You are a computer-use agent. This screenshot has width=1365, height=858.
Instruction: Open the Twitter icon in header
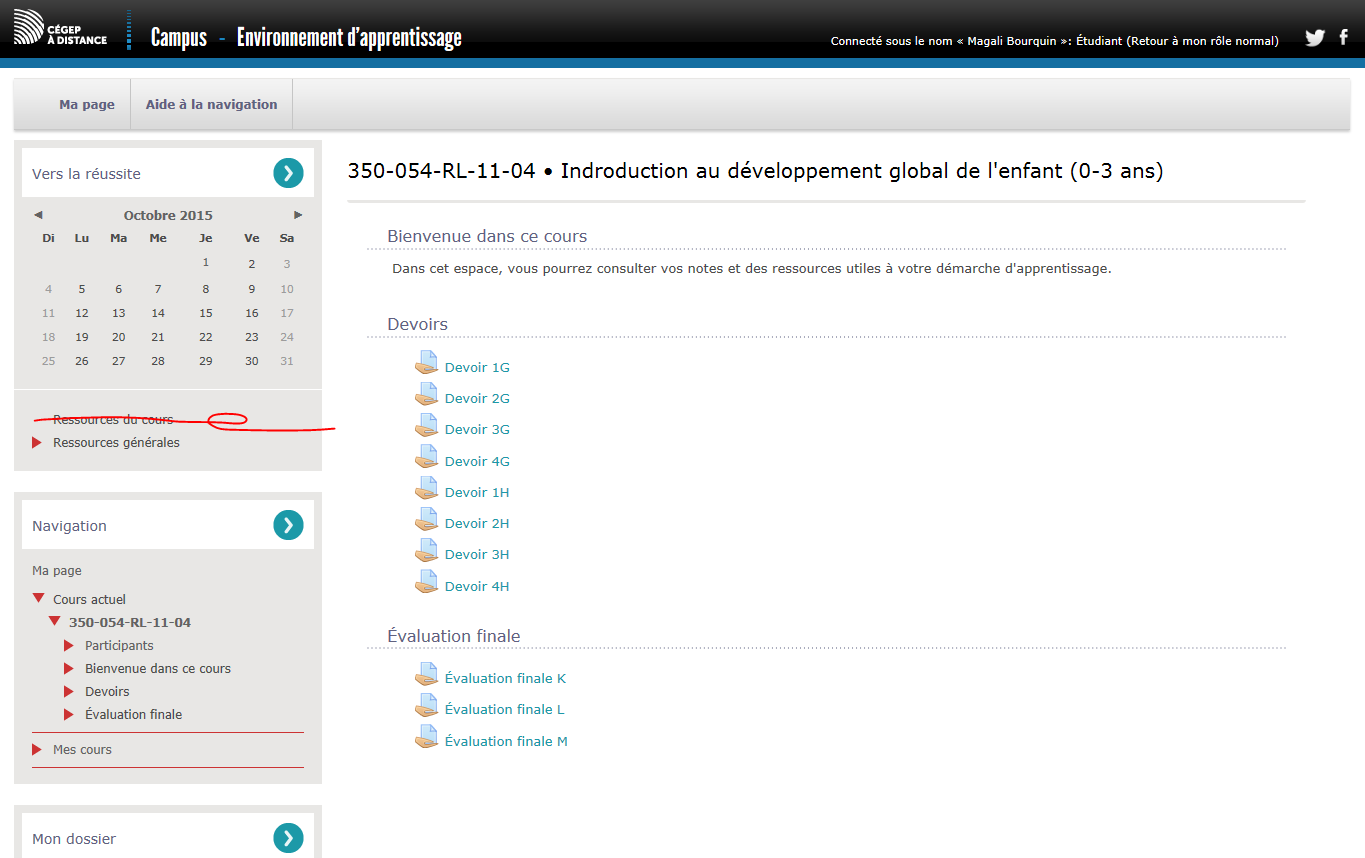[1314, 38]
